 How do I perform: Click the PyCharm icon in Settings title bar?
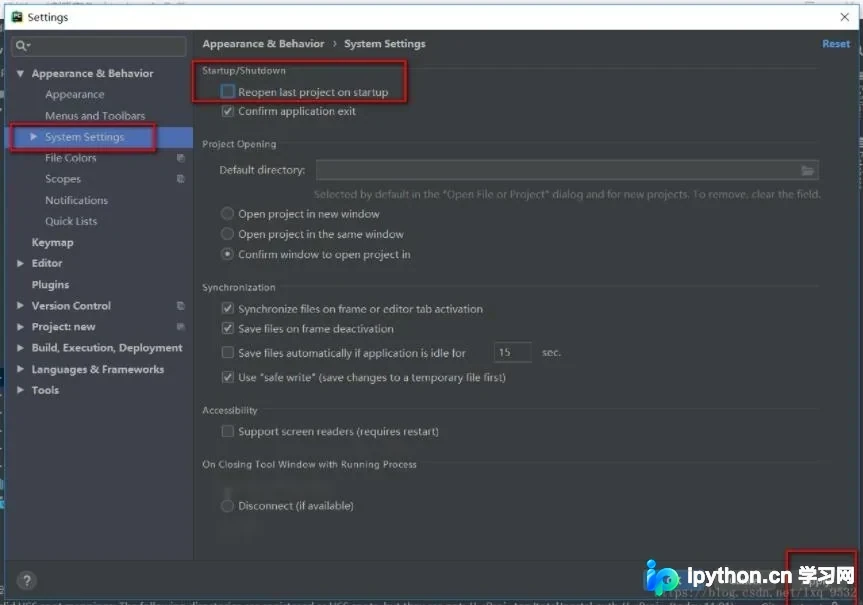coord(17,17)
